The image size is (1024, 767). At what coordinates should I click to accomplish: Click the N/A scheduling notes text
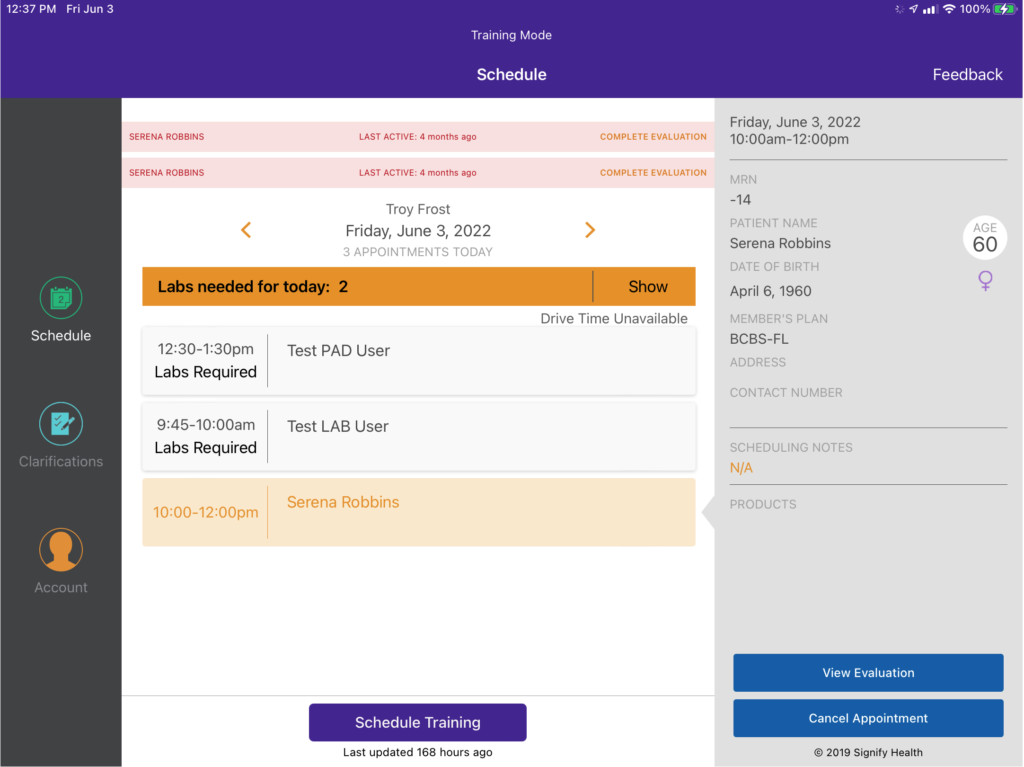pos(741,468)
